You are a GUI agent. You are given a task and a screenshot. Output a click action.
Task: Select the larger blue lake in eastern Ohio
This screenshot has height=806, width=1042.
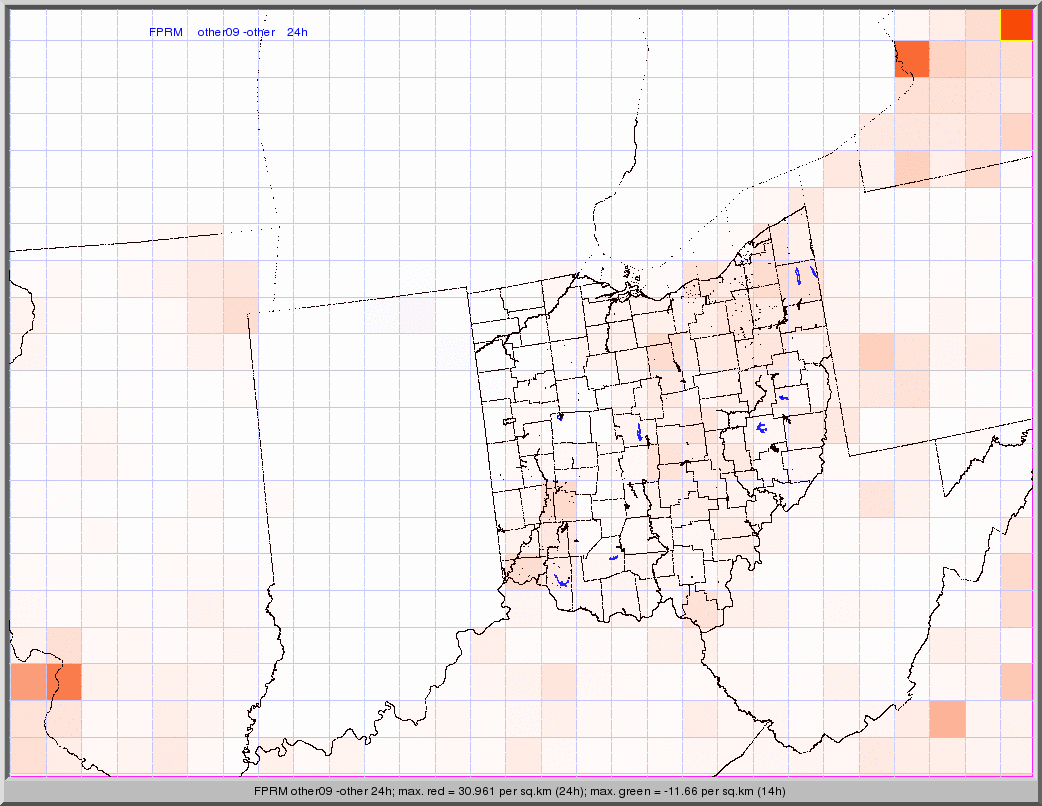tap(762, 428)
